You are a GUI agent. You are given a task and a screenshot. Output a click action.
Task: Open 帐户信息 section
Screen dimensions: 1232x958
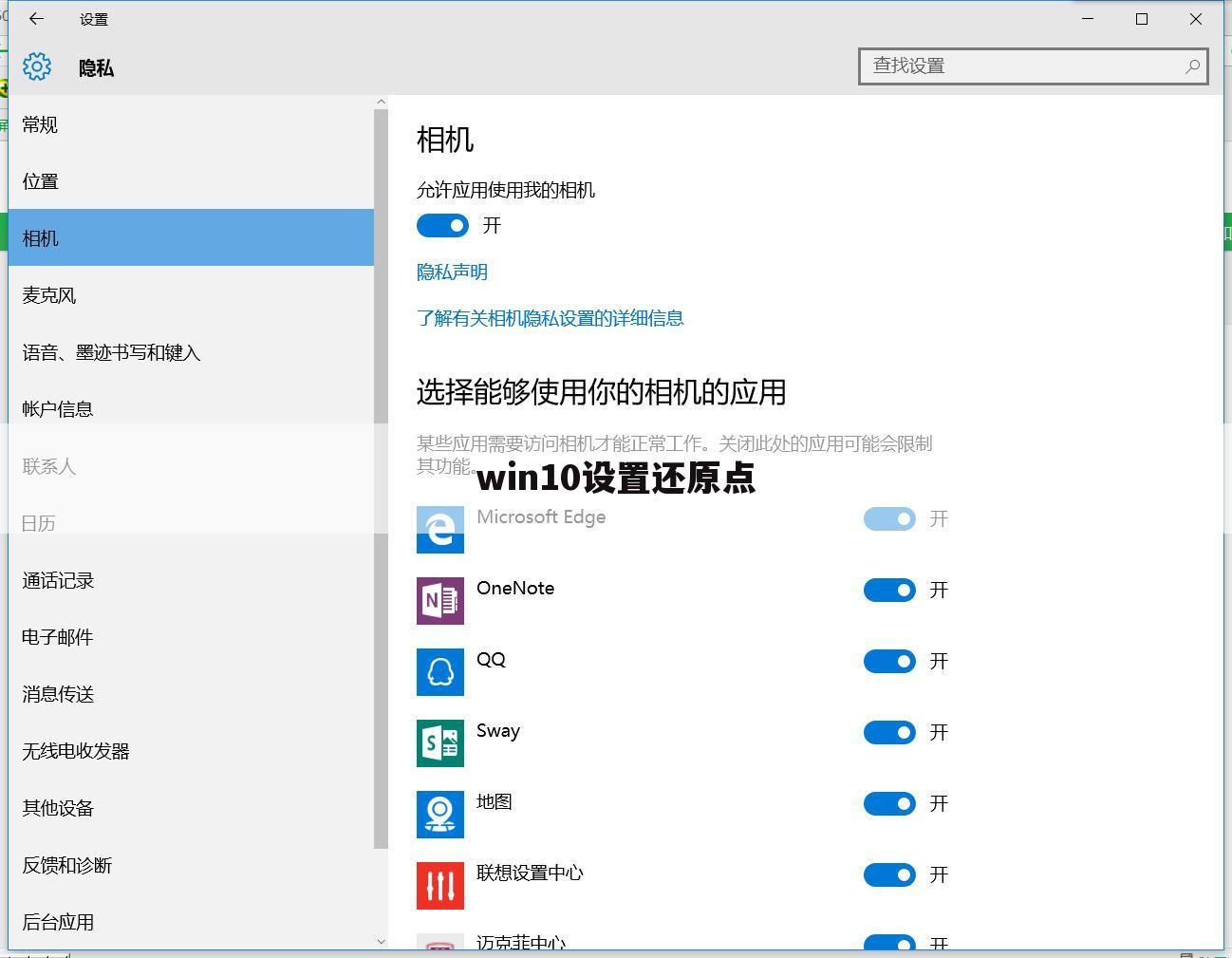point(191,409)
